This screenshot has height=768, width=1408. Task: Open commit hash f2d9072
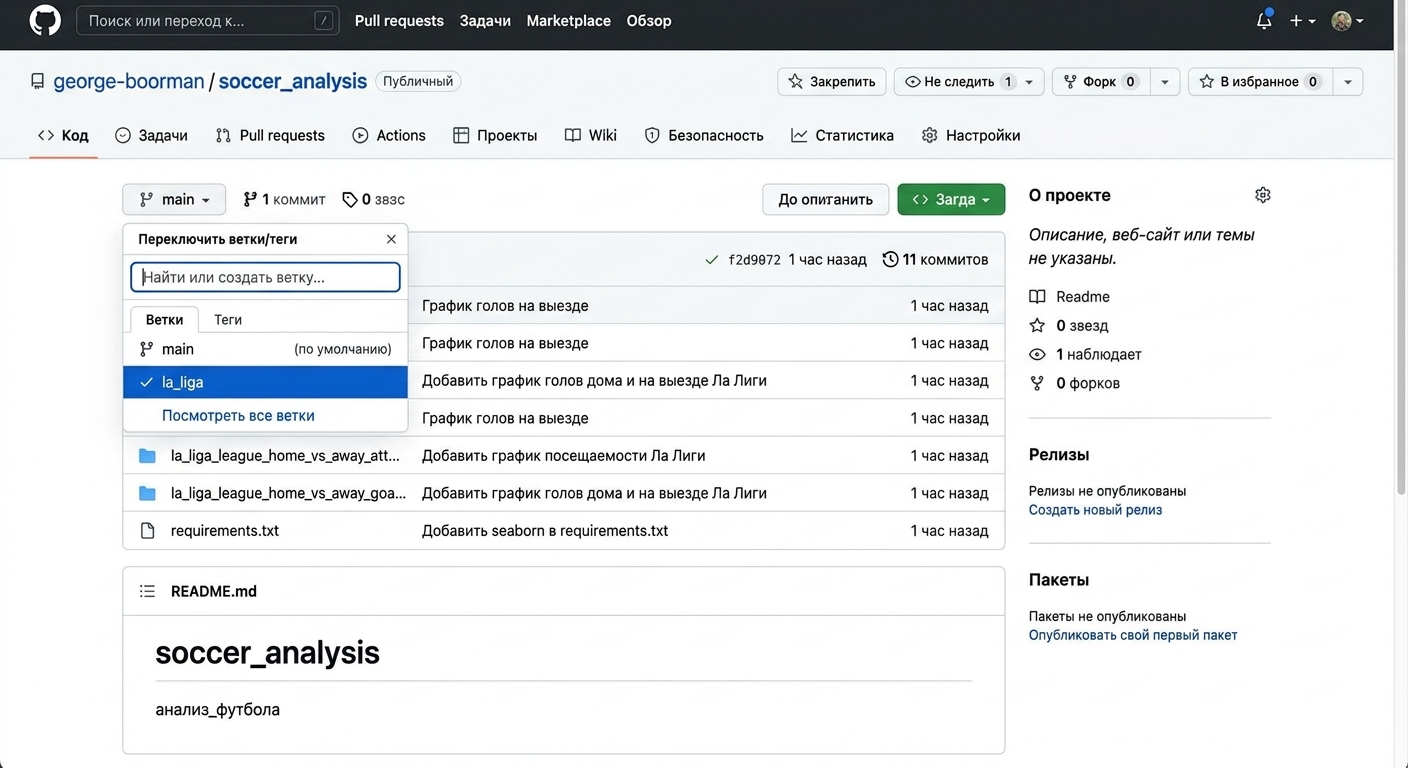point(754,260)
